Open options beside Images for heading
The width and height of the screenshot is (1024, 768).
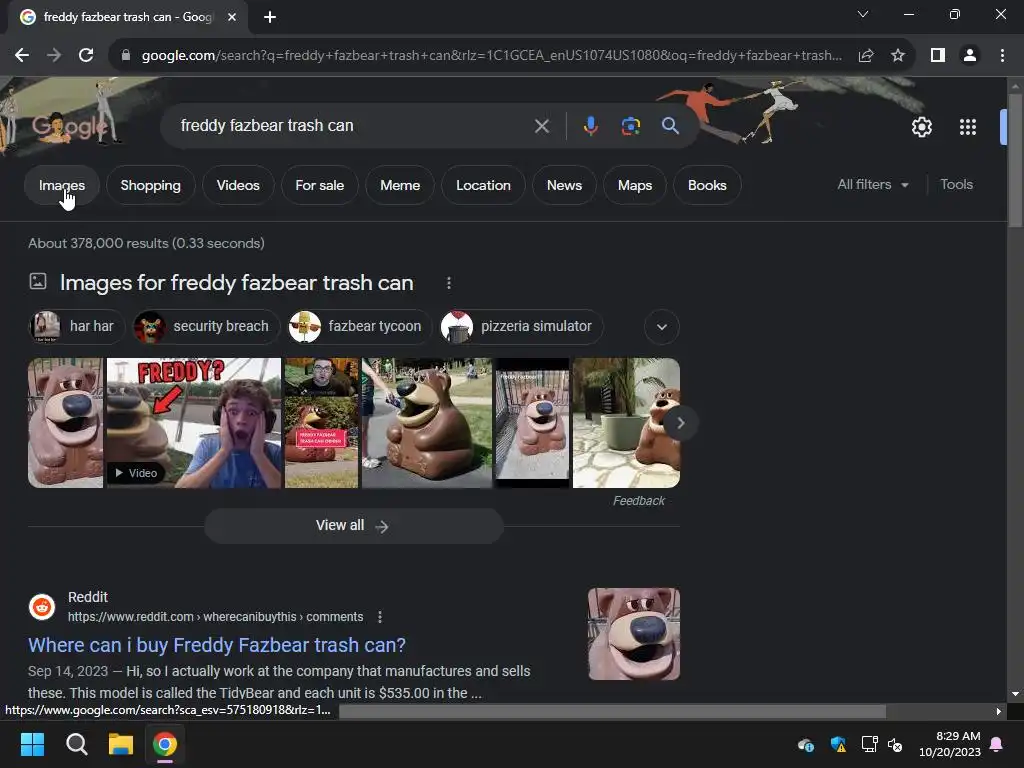point(448,283)
